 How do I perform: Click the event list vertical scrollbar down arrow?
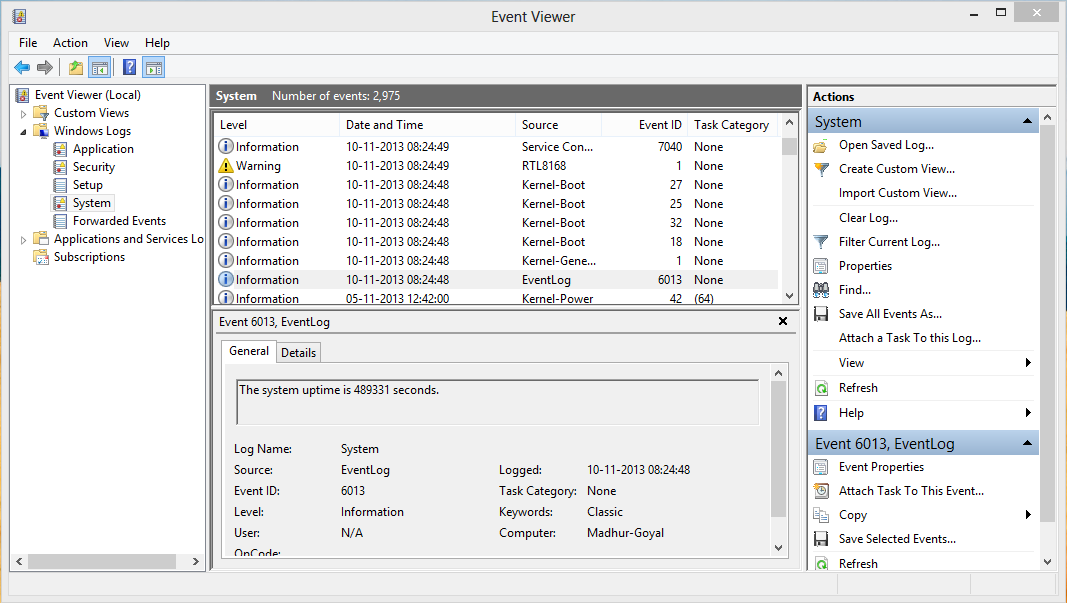pyautogui.click(x=789, y=296)
